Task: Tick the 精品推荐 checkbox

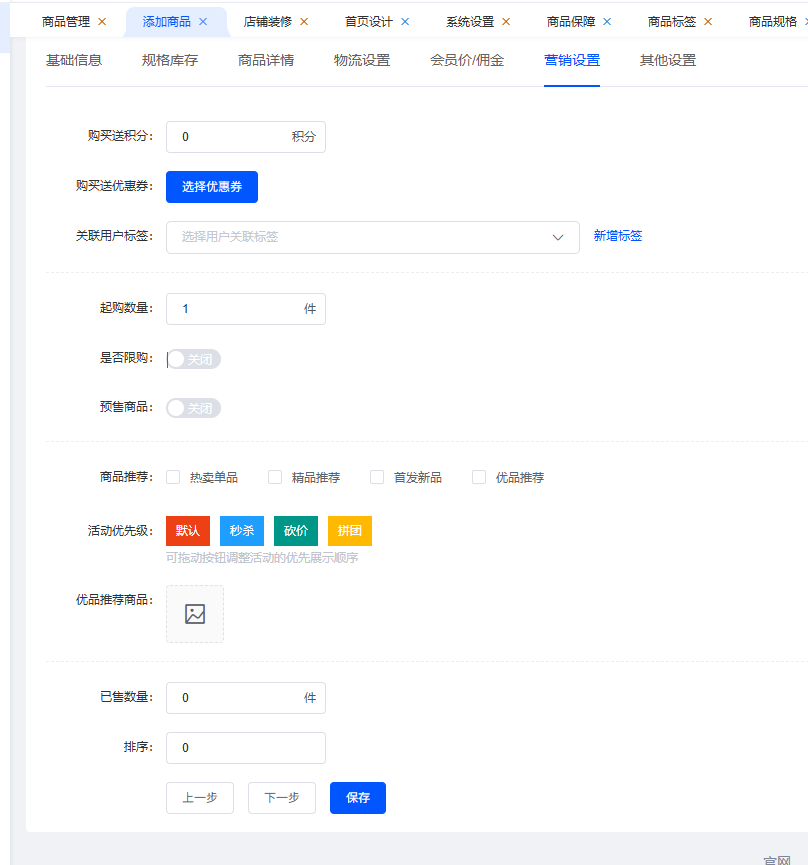Action: click(x=275, y=477)
